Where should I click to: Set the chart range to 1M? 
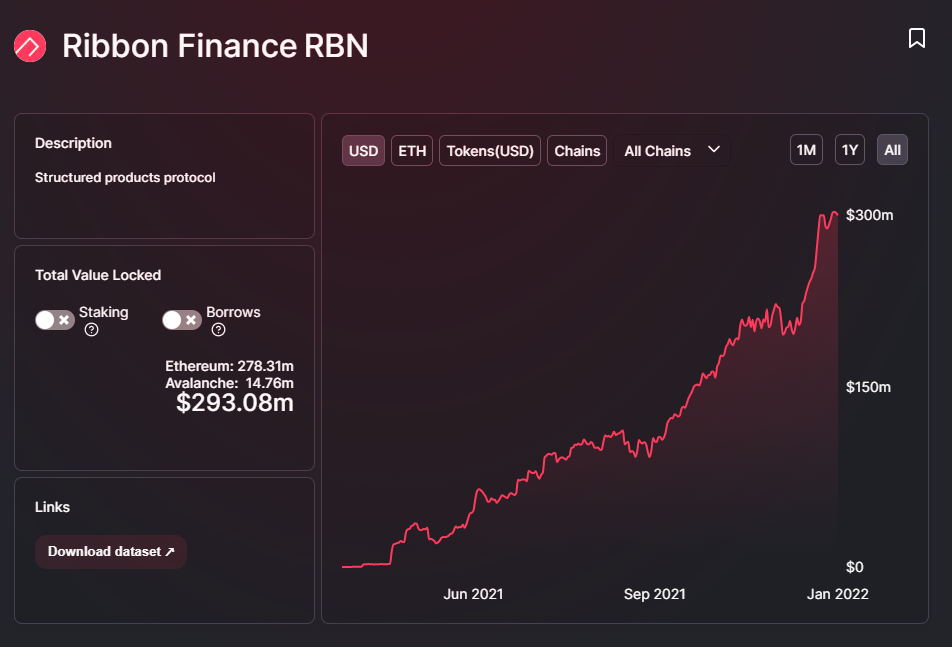pos(806,150)
